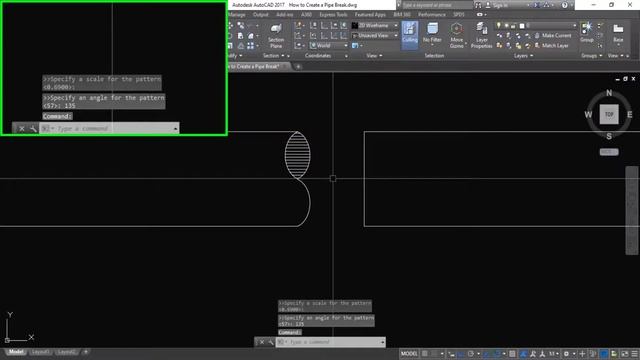Open the Unsaved View dropdown
This screenshot has width=640, height=360.
click(375, 36)
